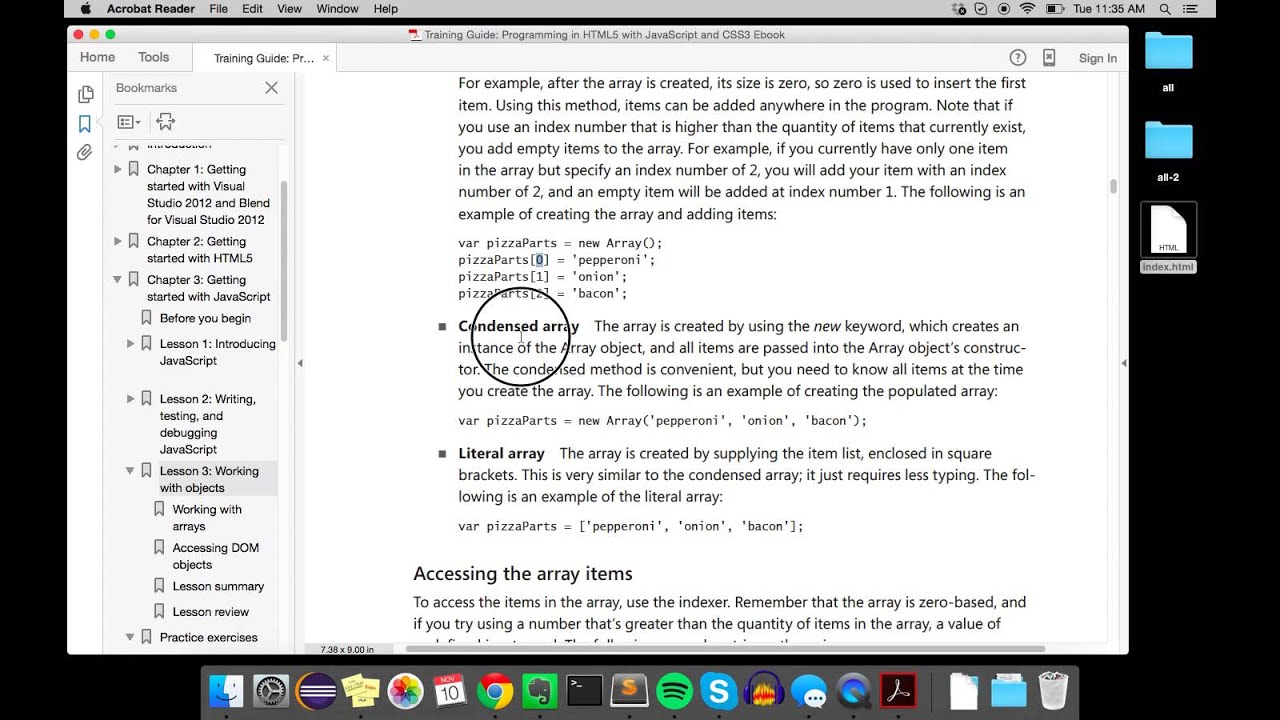Viewport: 1280px width, 720px height.
Task: Open Audacity from the Dock
Action: click(764, 690)
